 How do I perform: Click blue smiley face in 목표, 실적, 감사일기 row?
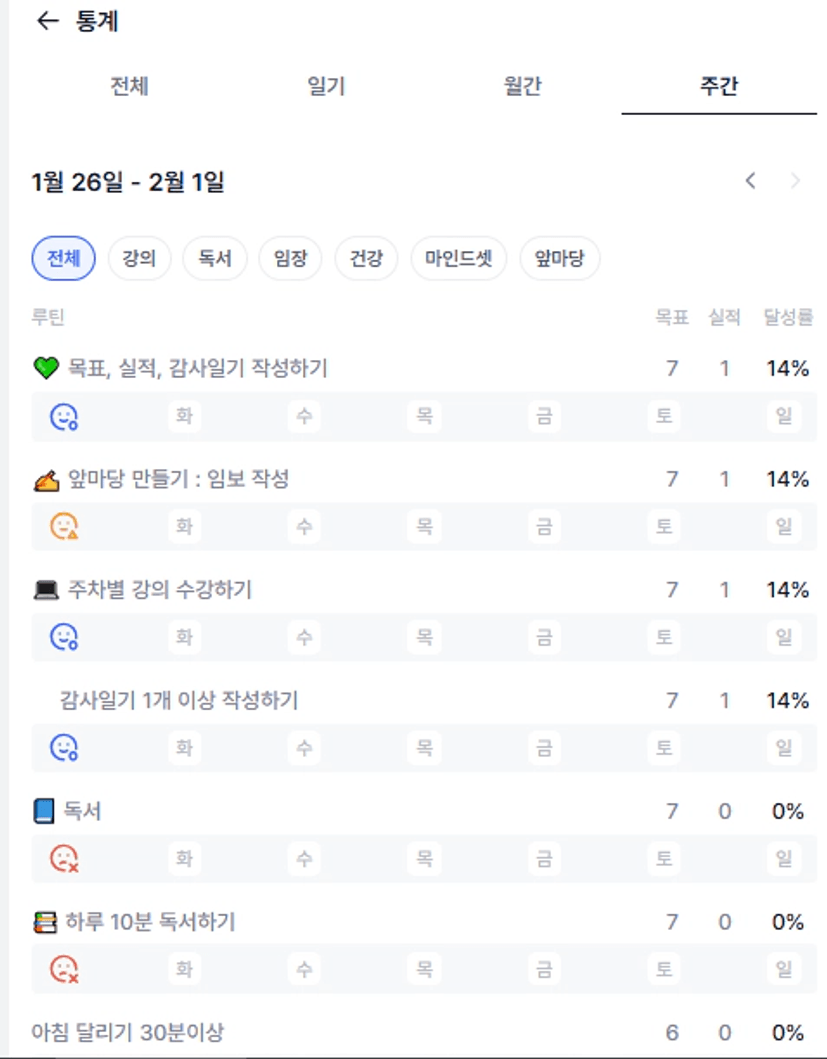tap(64, 416)
